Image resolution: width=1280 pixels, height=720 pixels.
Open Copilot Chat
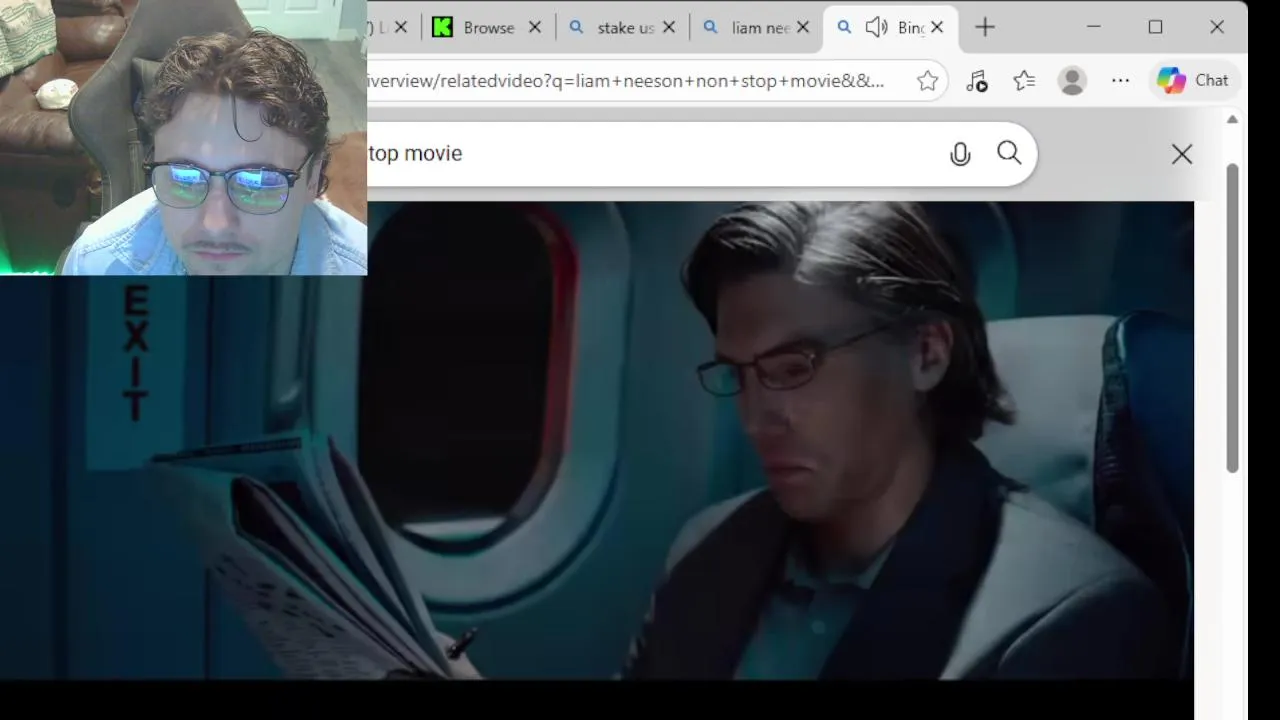point(1193,81)
